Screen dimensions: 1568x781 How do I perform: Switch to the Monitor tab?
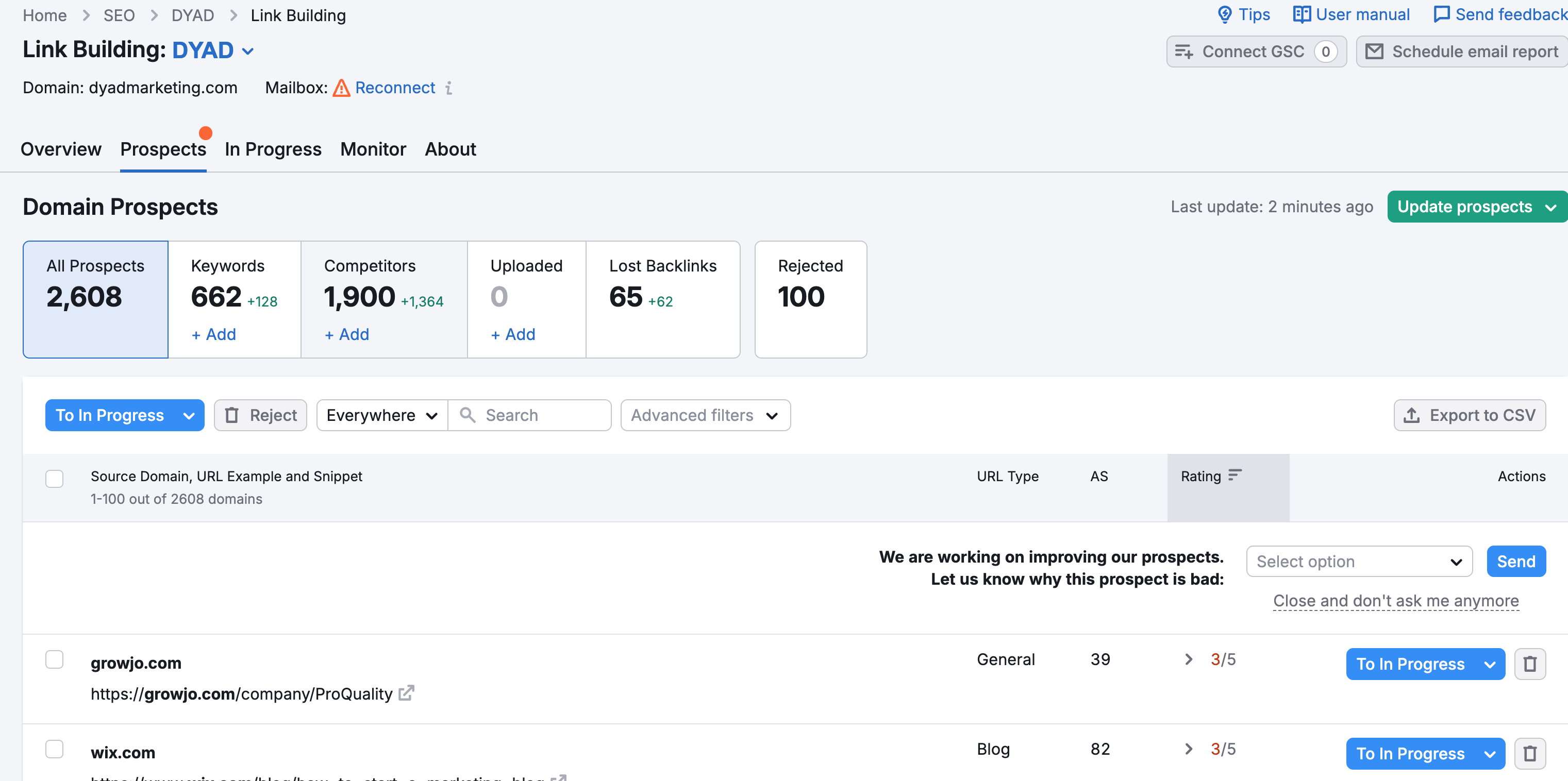pyautogui.click(x=373, y=149)
